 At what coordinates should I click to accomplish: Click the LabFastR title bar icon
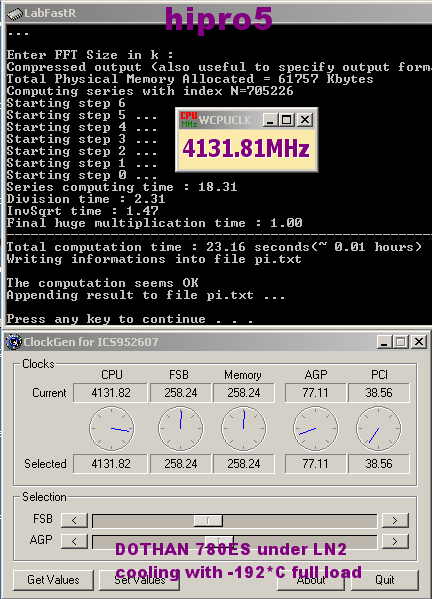point(15,14)
